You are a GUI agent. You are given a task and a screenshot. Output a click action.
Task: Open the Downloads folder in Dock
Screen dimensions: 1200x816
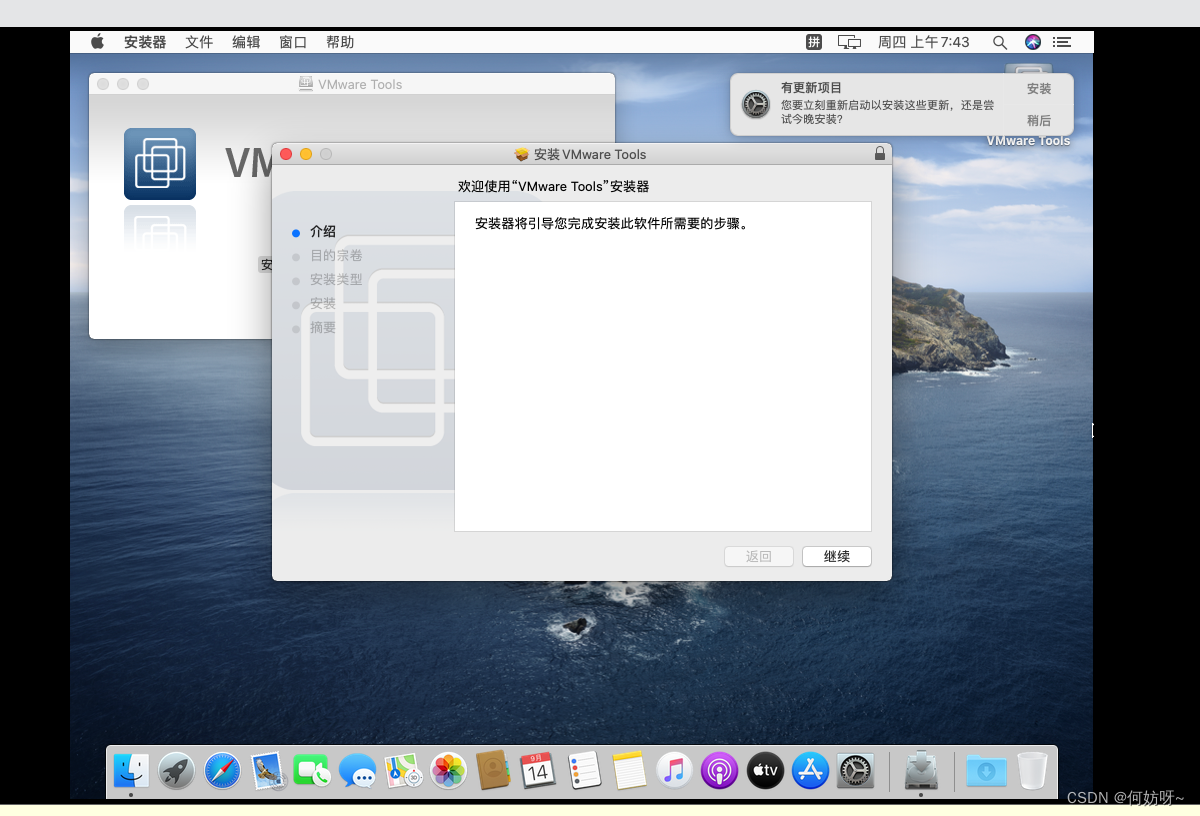pyautogui.click(x=986, y=771)
